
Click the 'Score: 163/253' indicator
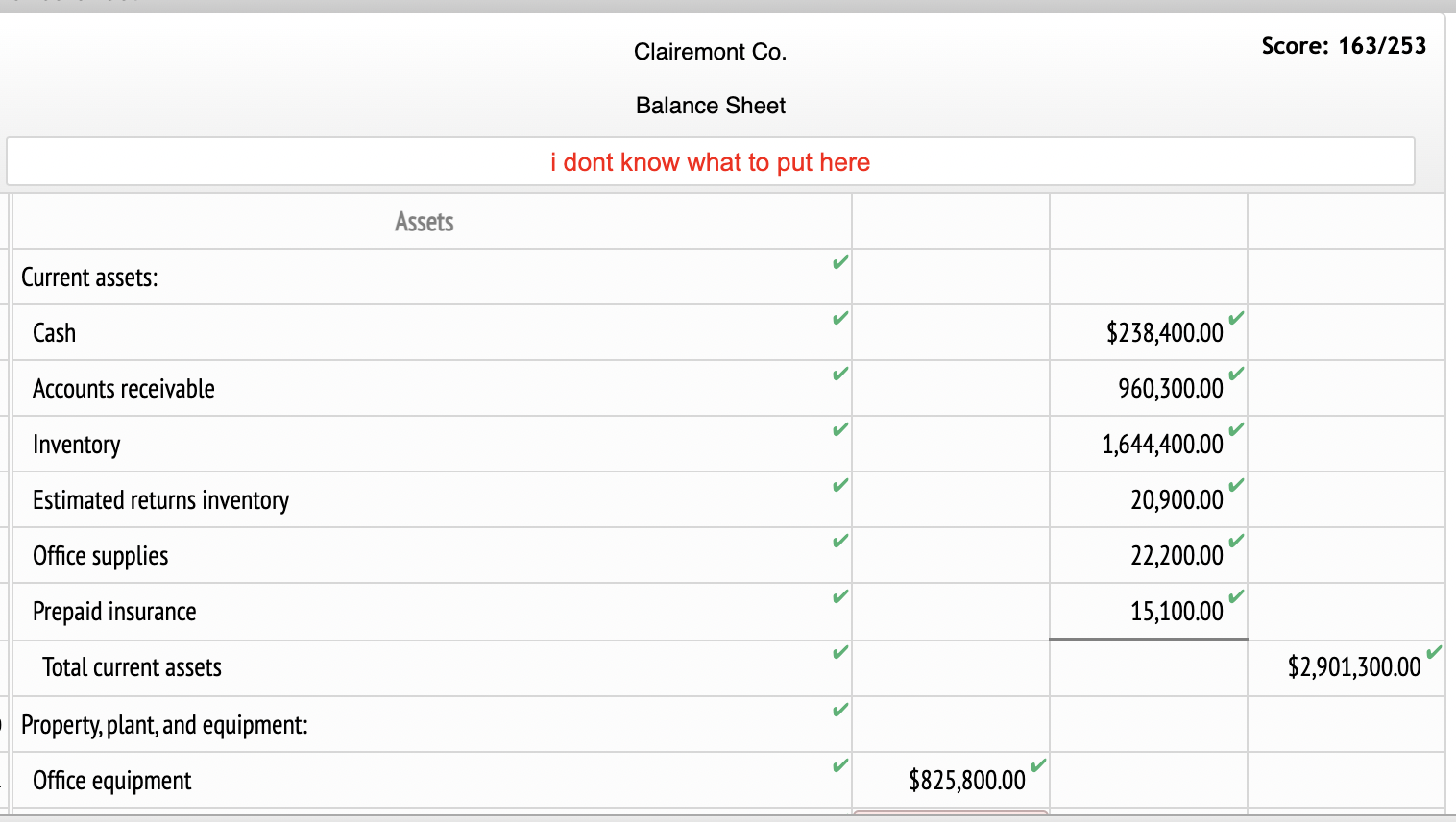[x=1344, y=45]
